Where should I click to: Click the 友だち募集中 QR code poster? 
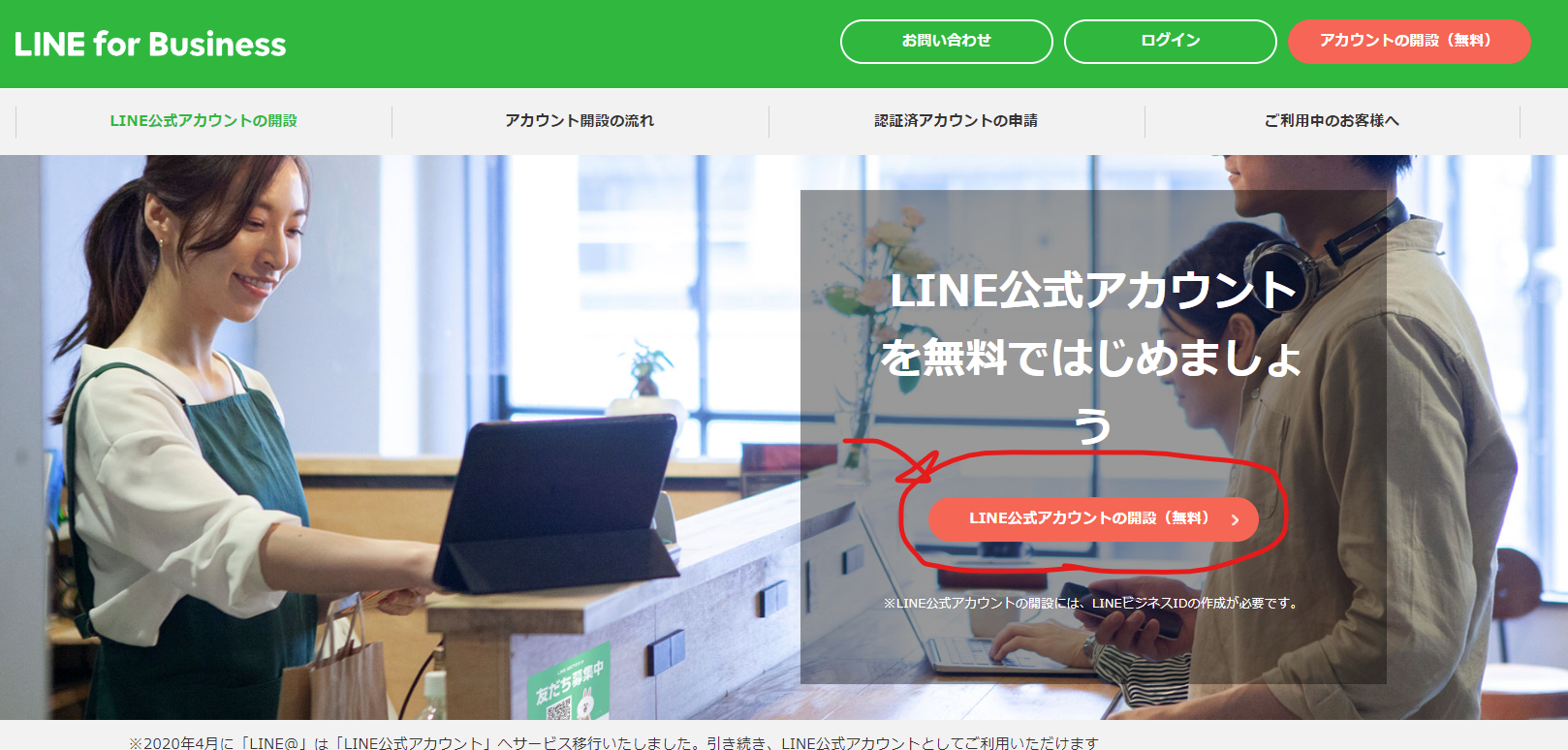(x=569, y=685)
